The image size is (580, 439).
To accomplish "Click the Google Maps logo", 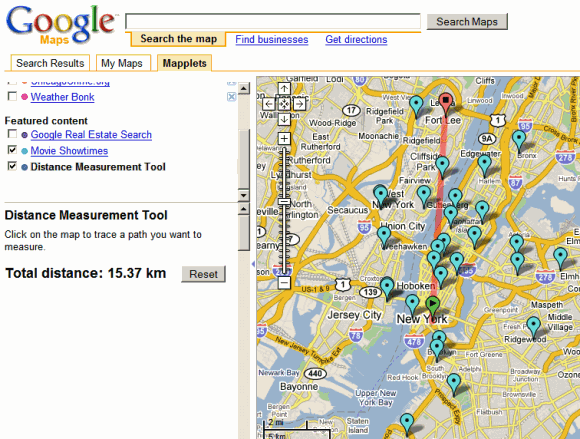I will point(60,25).
